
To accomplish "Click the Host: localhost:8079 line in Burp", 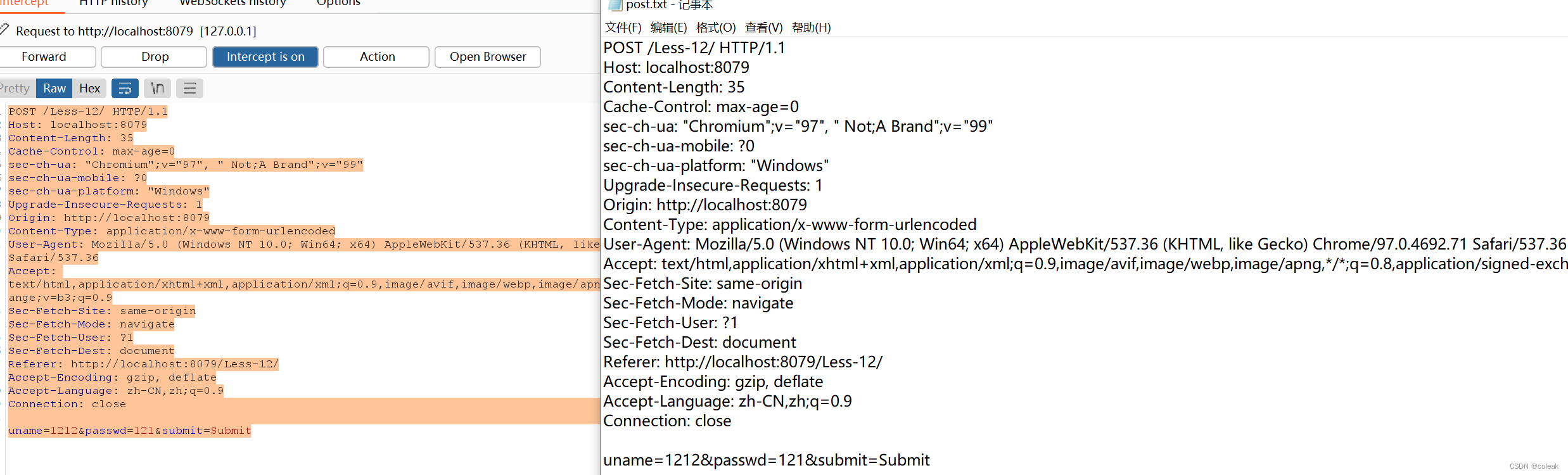I will [x=77, y=125].
